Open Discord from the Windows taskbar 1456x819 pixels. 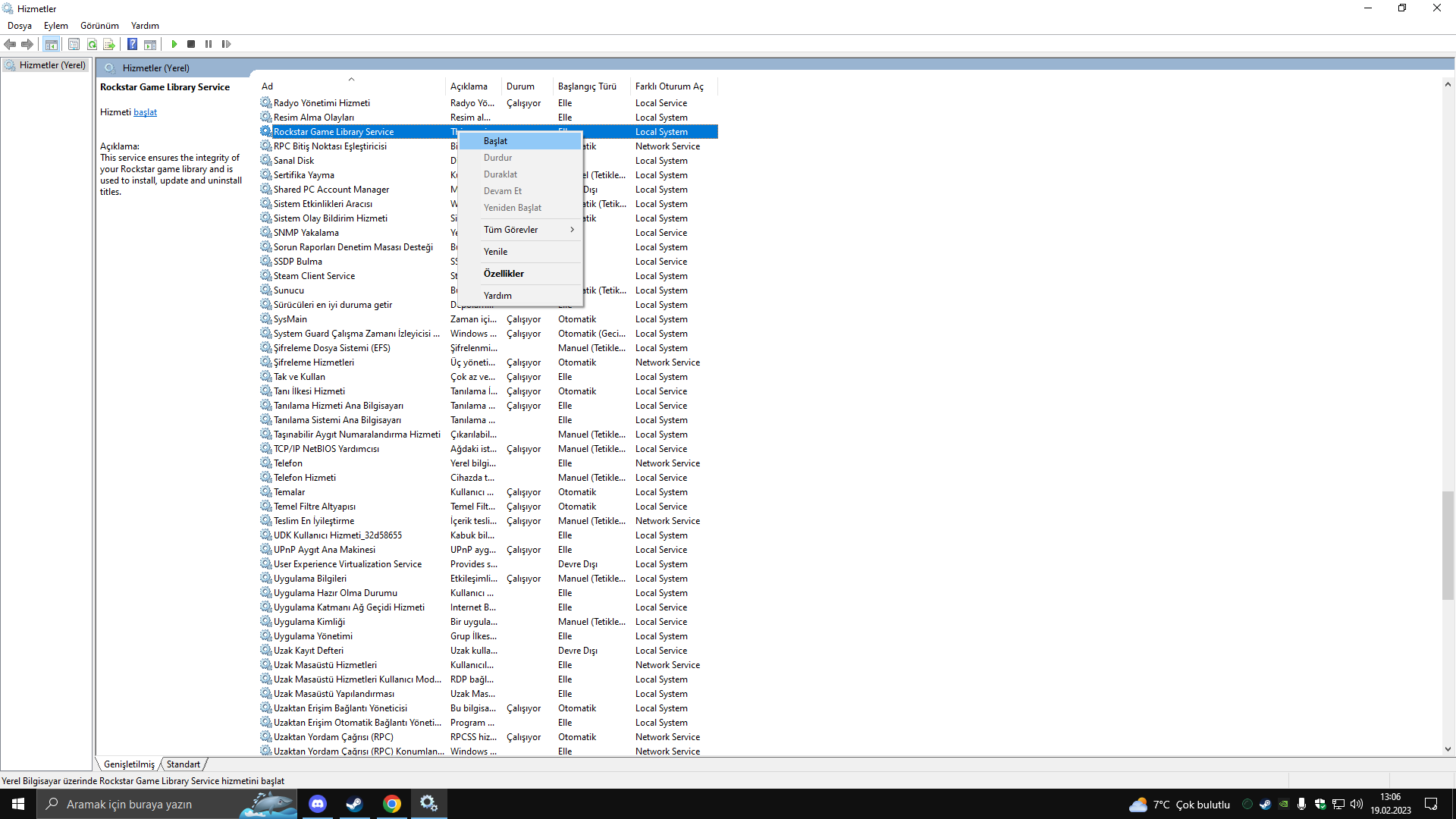pos(318,804)
